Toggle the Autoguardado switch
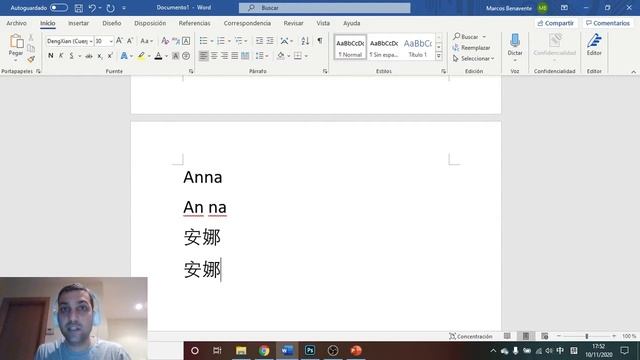The height and width of the screenshot is (360, 640). click(x=59, y=8)
